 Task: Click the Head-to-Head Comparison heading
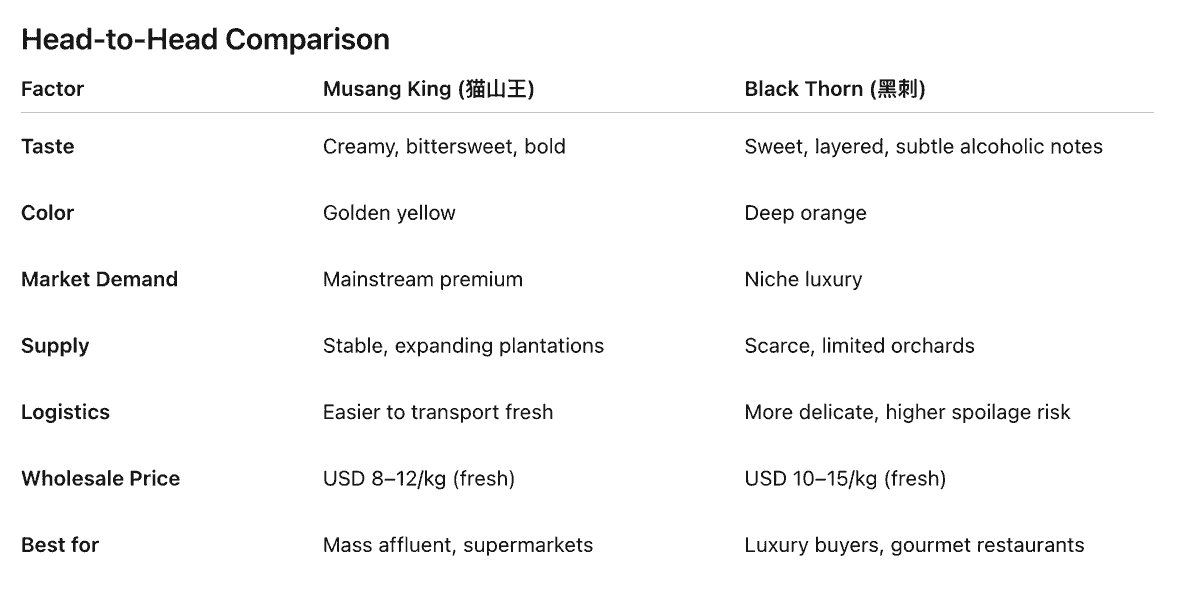click(205, 40)
